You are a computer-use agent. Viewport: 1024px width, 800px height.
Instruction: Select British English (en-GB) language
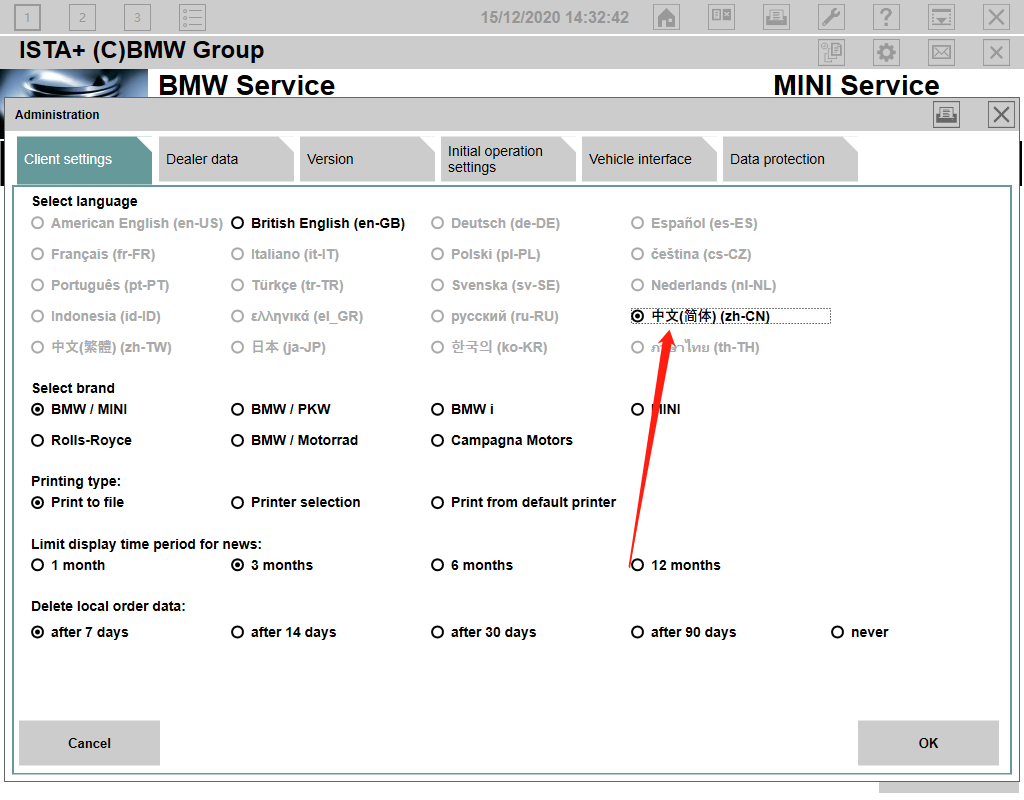pos(238,224)
